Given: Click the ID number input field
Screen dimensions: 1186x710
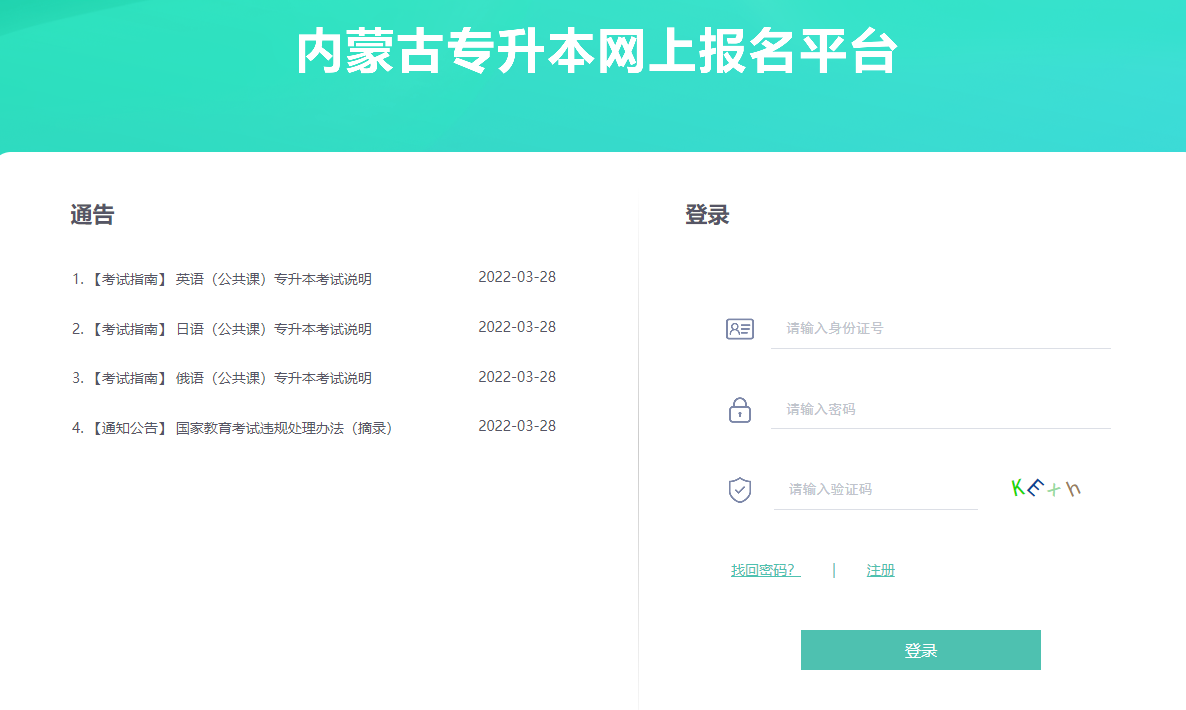Looking at the screenshot, I should click(900, 328).
